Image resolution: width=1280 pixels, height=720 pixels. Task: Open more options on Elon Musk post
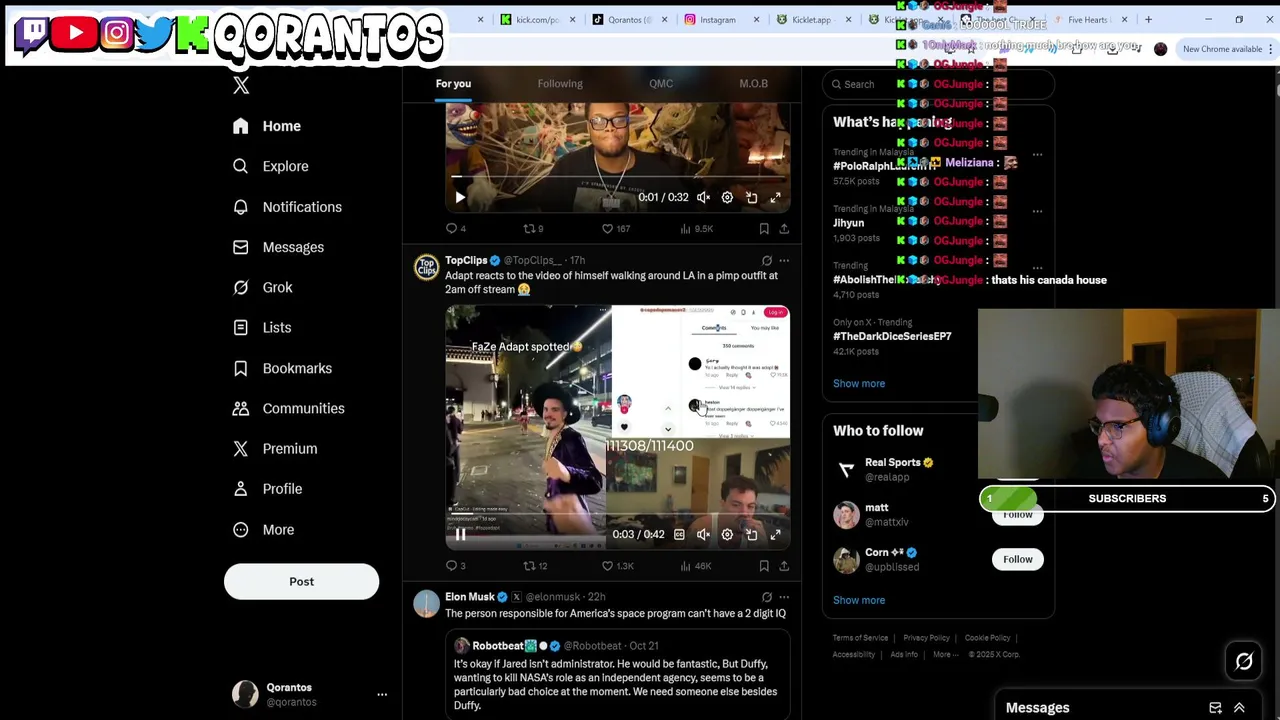click(x=784, y=597)
